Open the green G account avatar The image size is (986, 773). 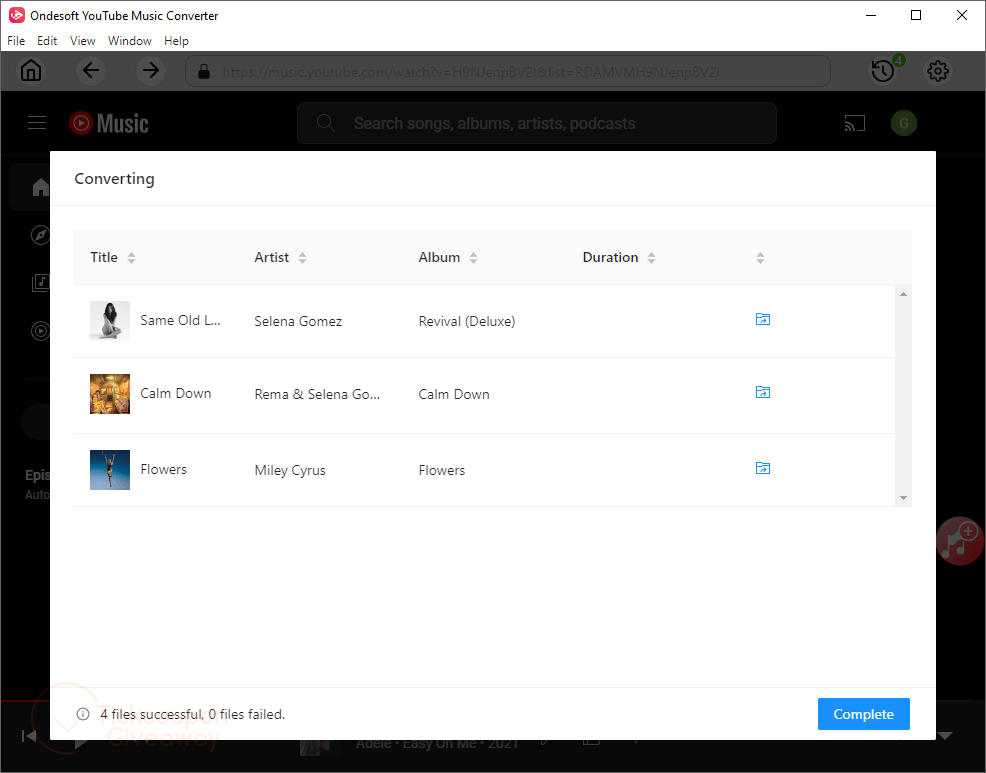pos(904,123)
